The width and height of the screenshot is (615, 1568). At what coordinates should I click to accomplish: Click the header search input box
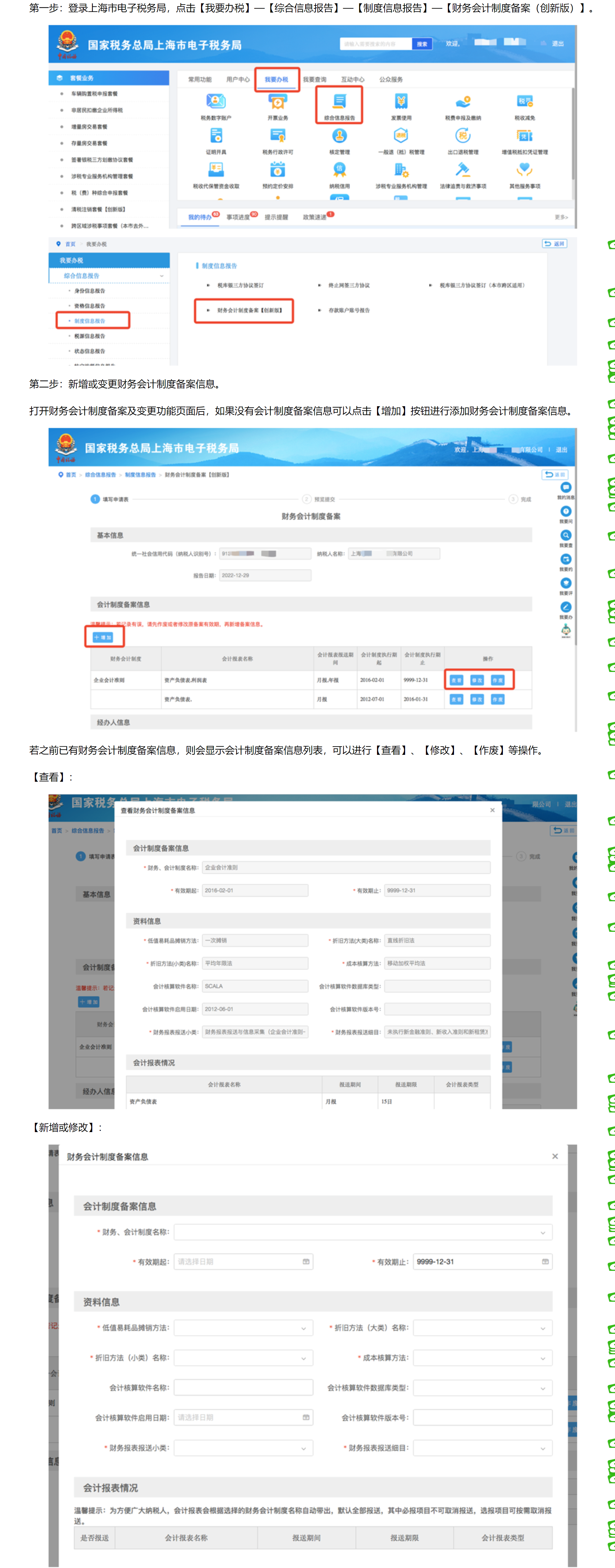click(376, 44)
